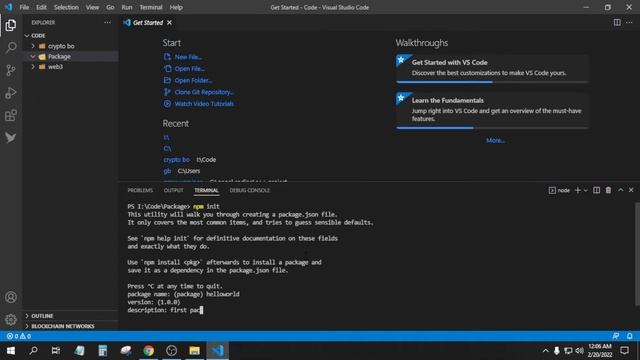Open Google Chrome from taskbar

click(149, 351)
